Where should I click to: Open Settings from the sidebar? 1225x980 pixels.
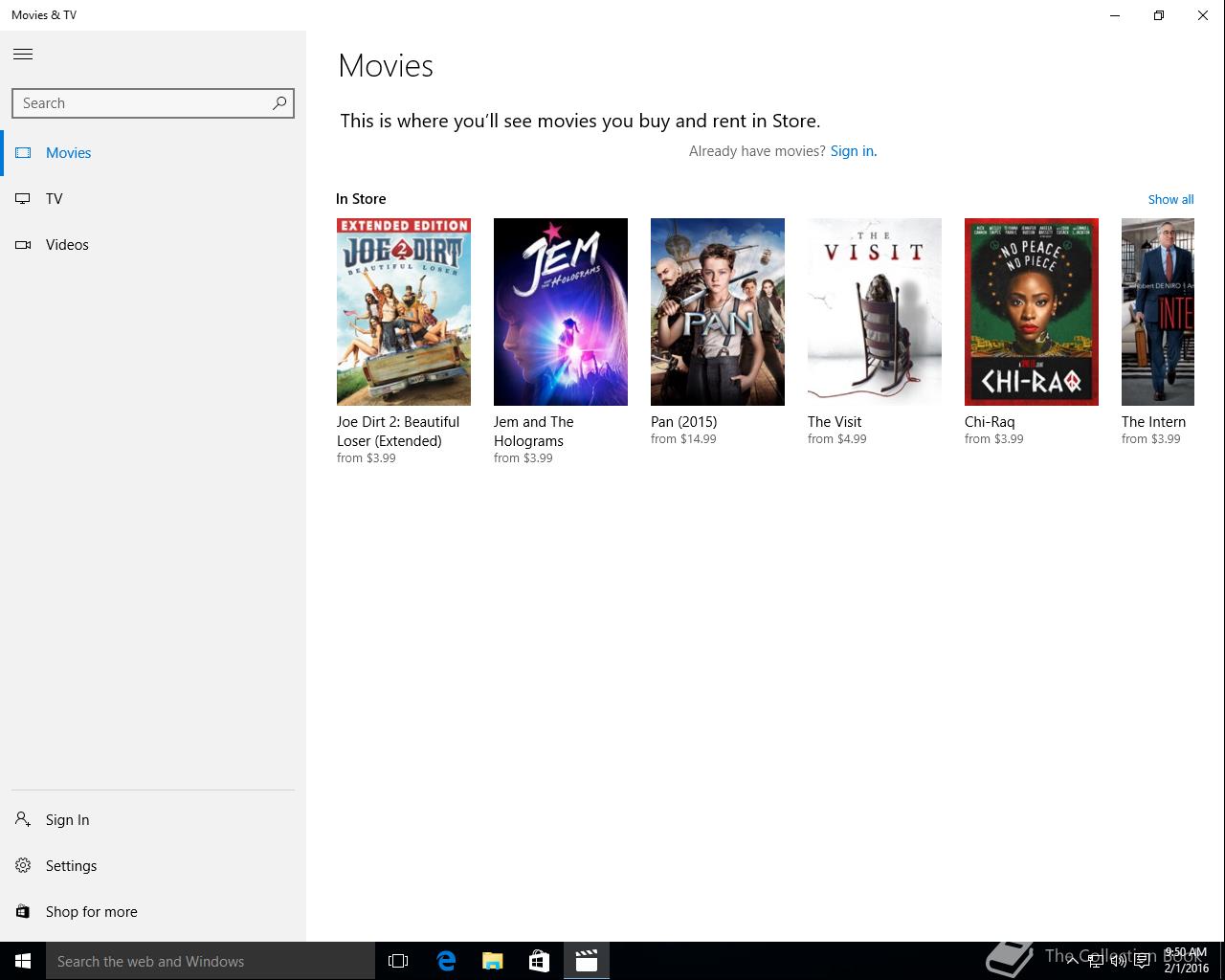(153, 866)
